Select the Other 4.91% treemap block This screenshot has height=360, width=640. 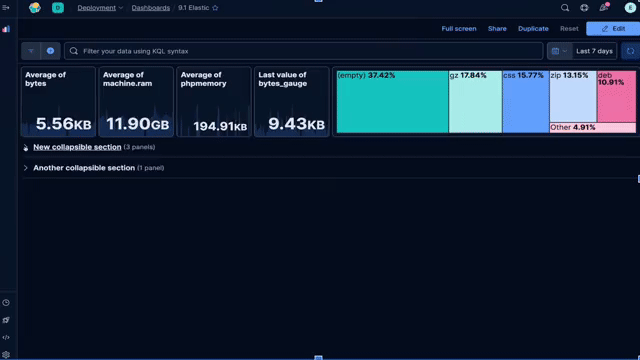[x=593, y=127]
